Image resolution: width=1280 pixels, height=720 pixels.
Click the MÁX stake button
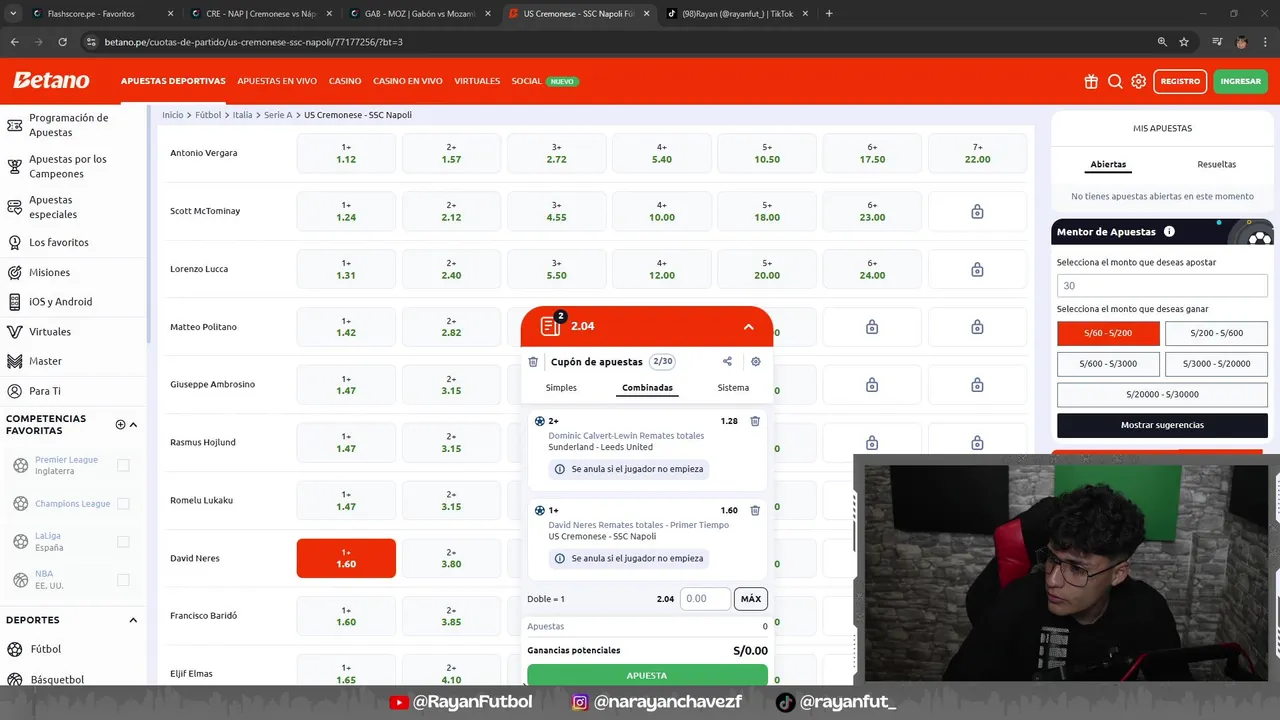pos(751,599)
